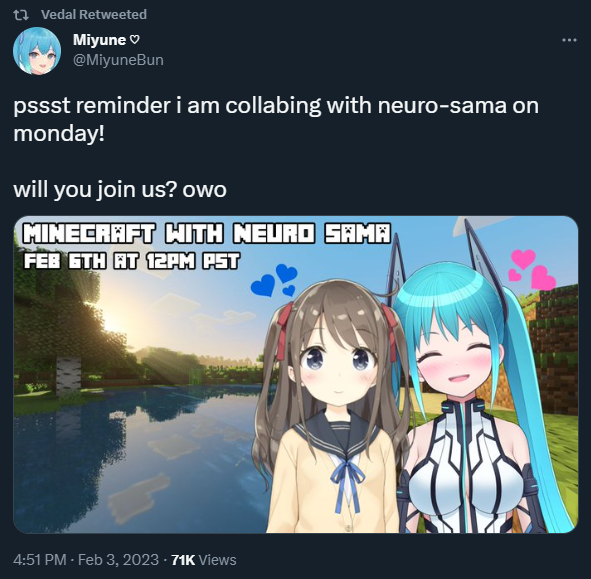Open the "Vedal Retweeted" link
The height and width of the screenshot is (579, 591).
[x=94, y=15]
